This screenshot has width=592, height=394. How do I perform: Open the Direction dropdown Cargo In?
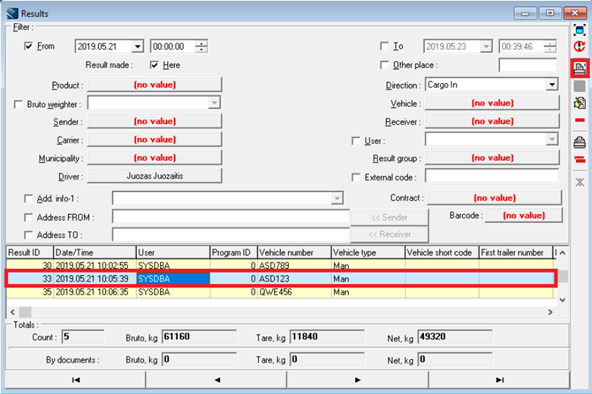pyautogui.click(x=552, y=85)
